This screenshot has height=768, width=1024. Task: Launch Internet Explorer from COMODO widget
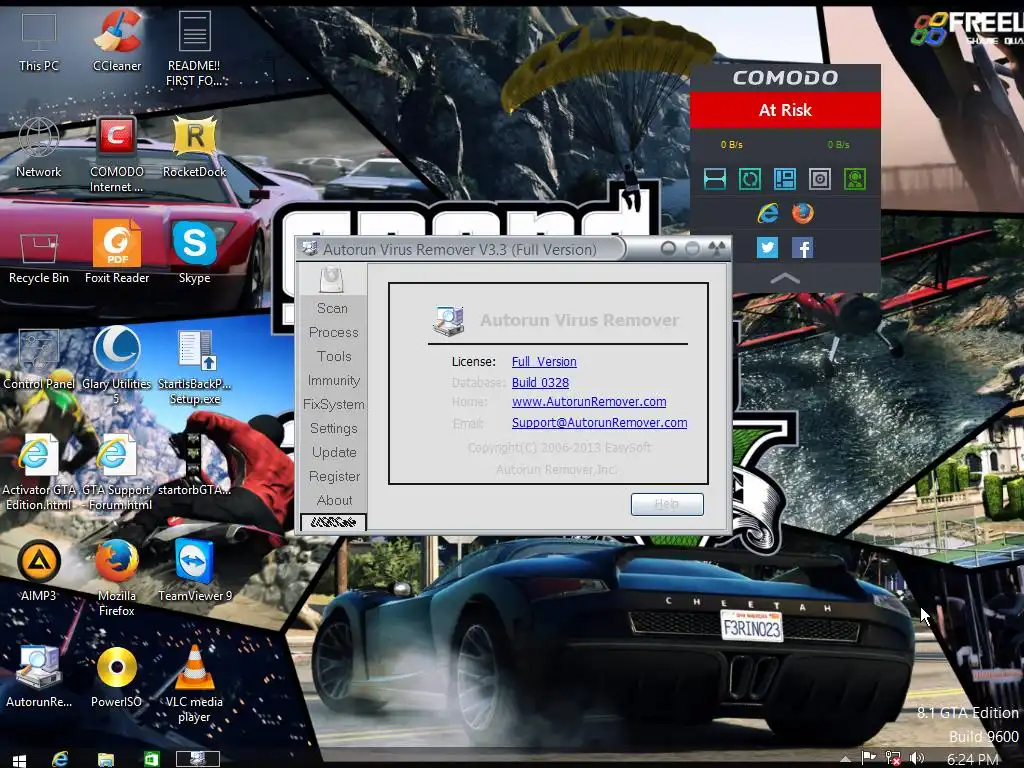click(768, 213)
